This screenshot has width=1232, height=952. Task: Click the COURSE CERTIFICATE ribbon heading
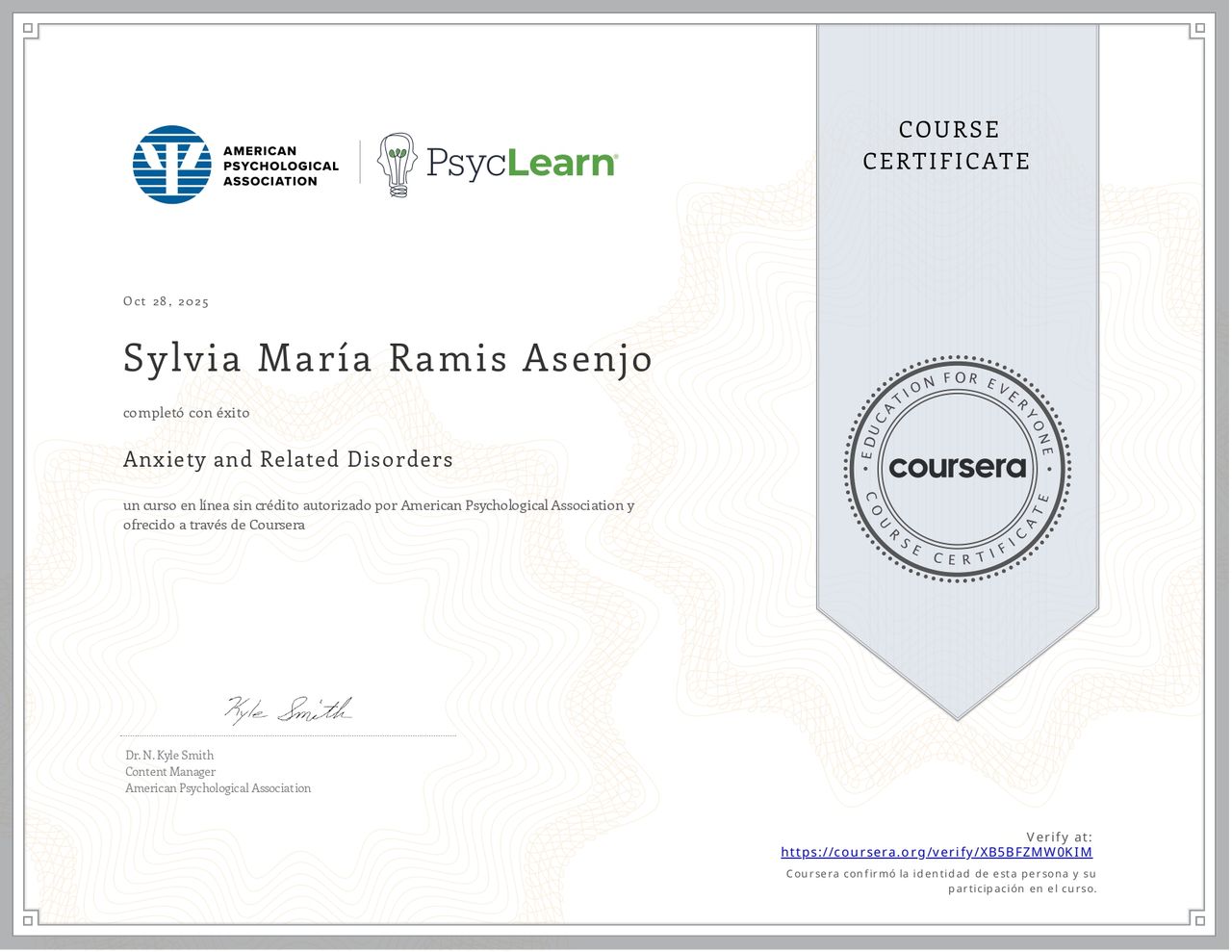tap(946, 145)
